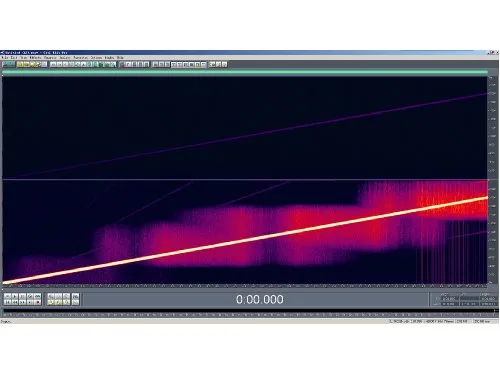Click the Zoom Out Full icon
This screenshot has height=375, width=500.
[x=66, y=296]
